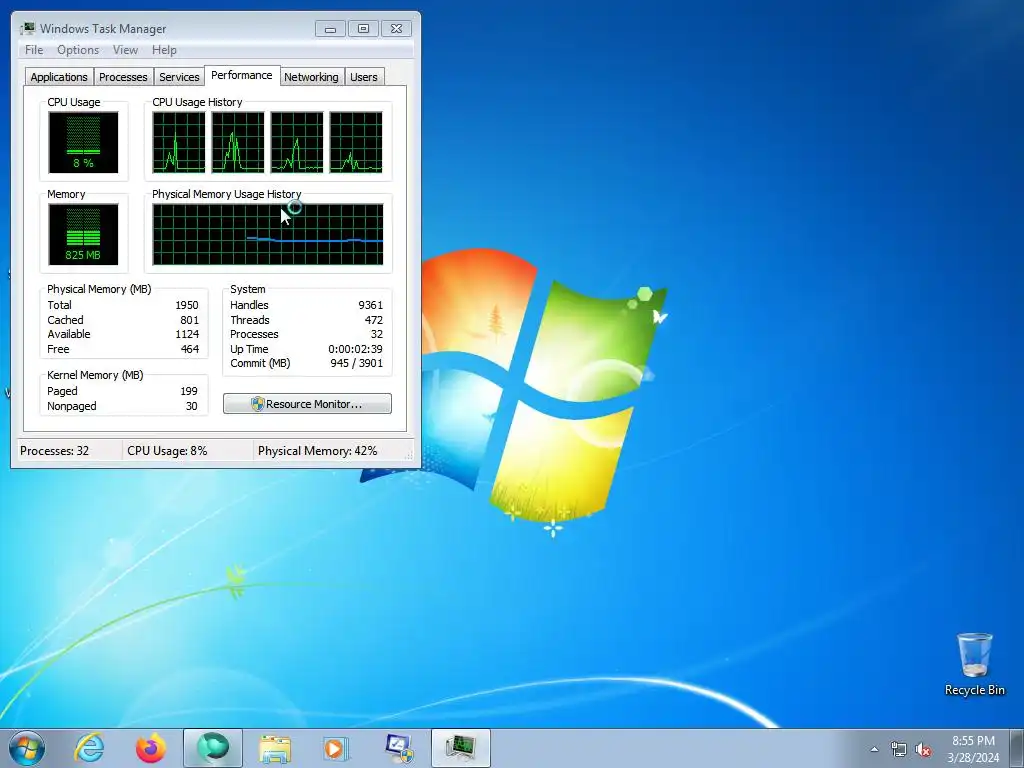Click the network status tray icon
Viewport: 1024px width, 768px height.
(x=899, y=749)
